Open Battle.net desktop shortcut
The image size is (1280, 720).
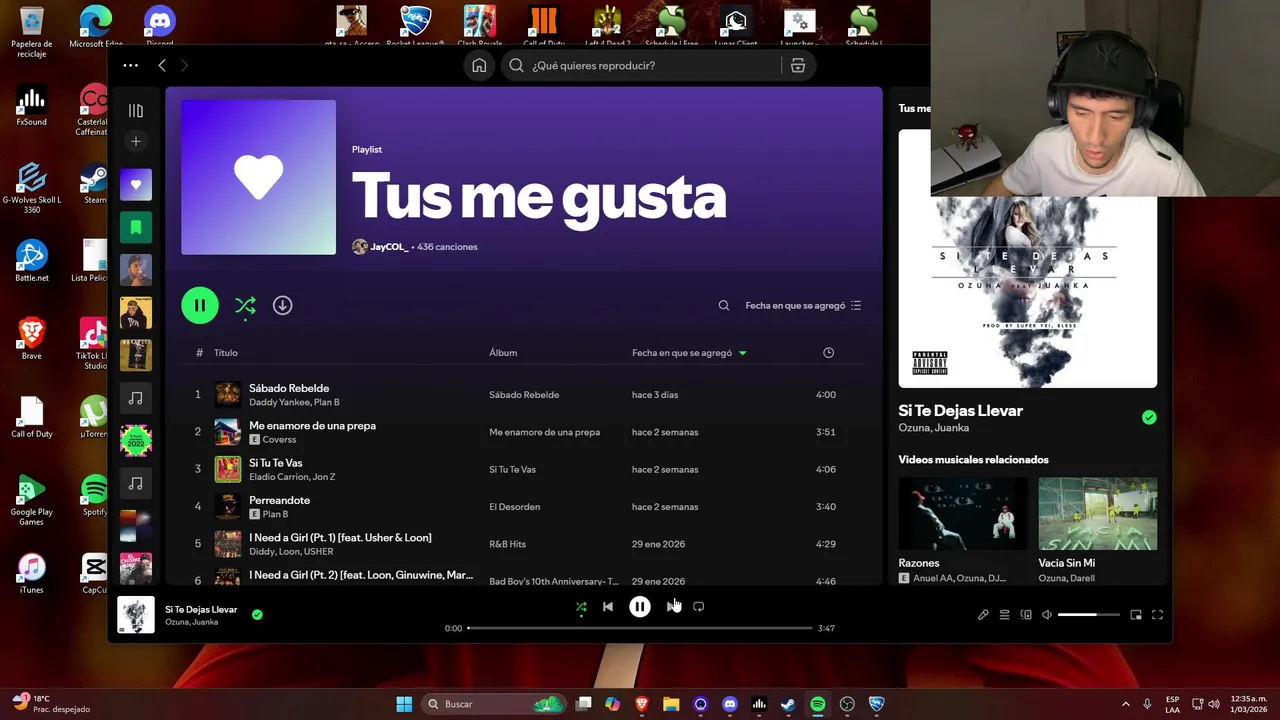(x=32, y=261)
